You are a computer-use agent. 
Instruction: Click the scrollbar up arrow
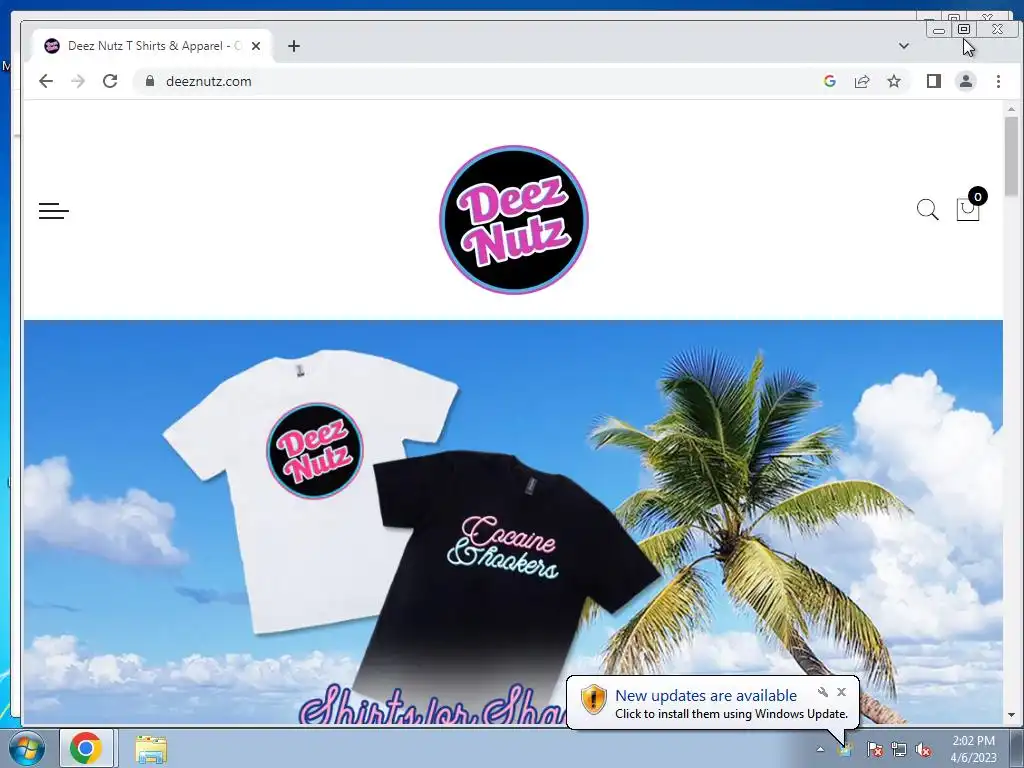coord(1011,109)
